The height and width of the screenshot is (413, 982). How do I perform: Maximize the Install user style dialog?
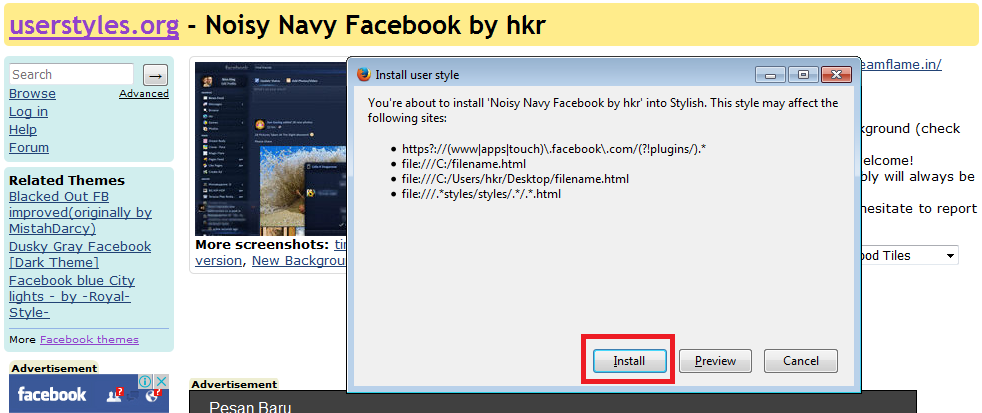tap(803, 75)
